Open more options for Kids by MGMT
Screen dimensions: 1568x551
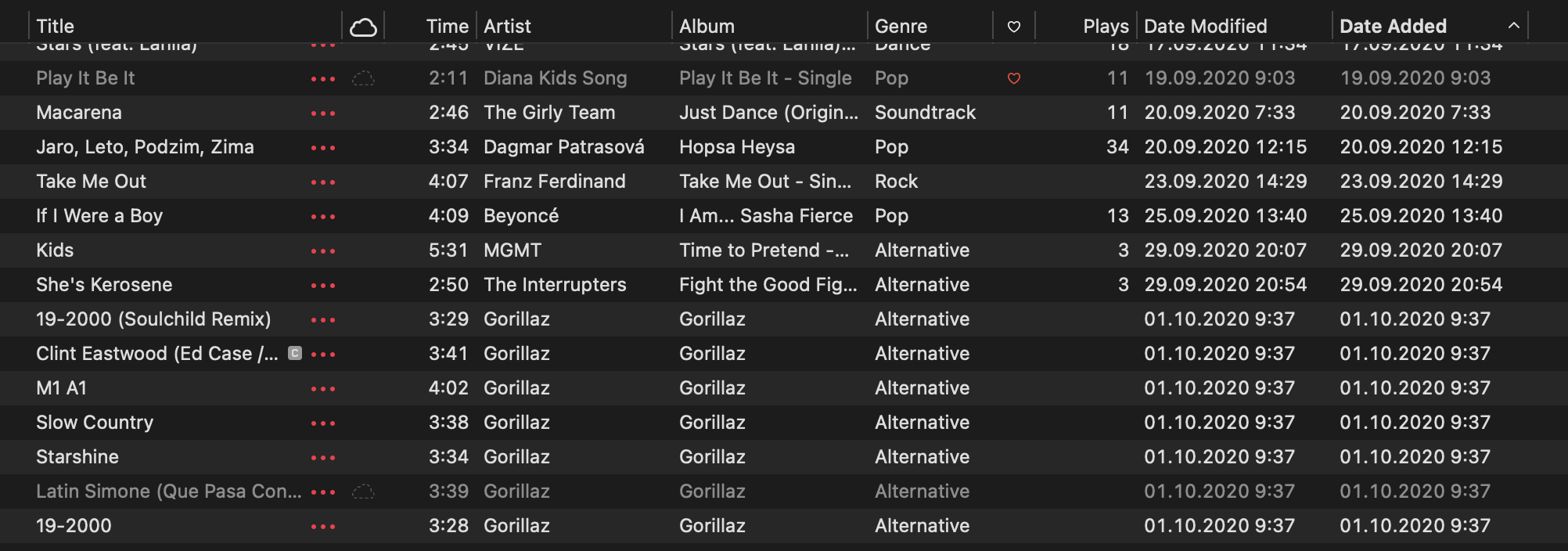click(322, 251)
